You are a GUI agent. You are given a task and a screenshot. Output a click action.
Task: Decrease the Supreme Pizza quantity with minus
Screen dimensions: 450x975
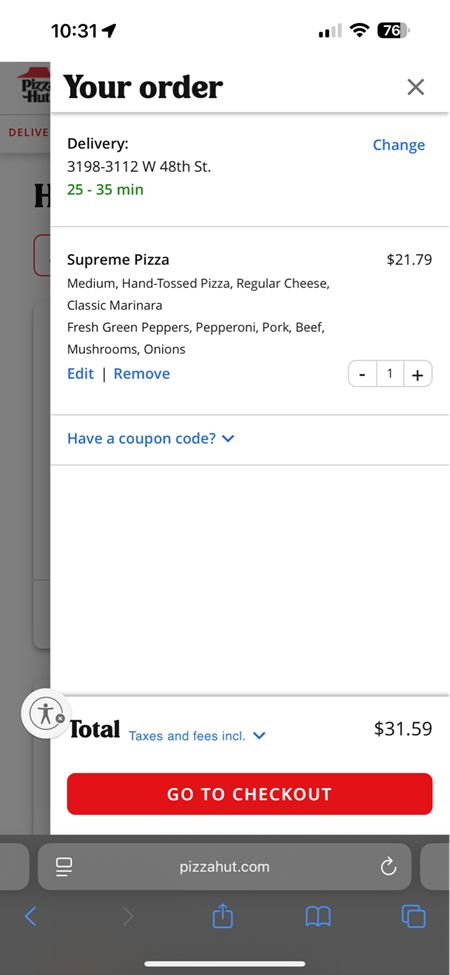tap(362, 374)
